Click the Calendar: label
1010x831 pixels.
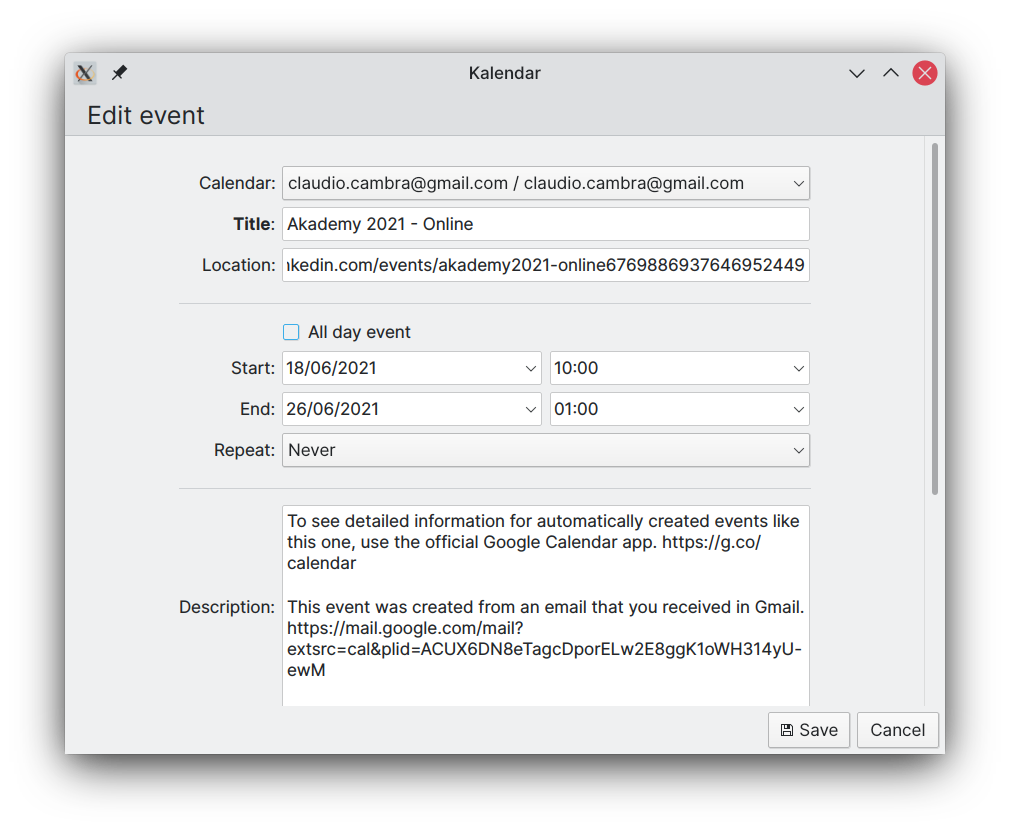click(x=237, y=184)
